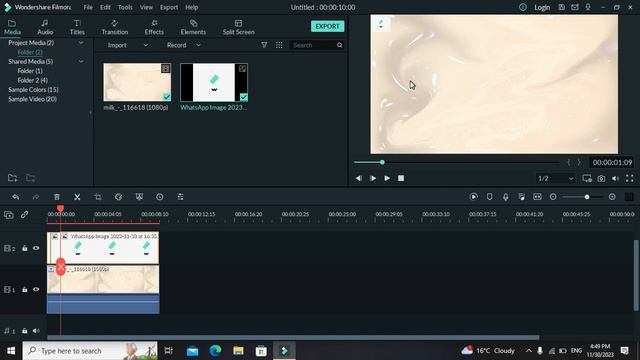Screen dimensions: 640x360
Task: Select the milk video thumbnail
Action: point(137,82)
